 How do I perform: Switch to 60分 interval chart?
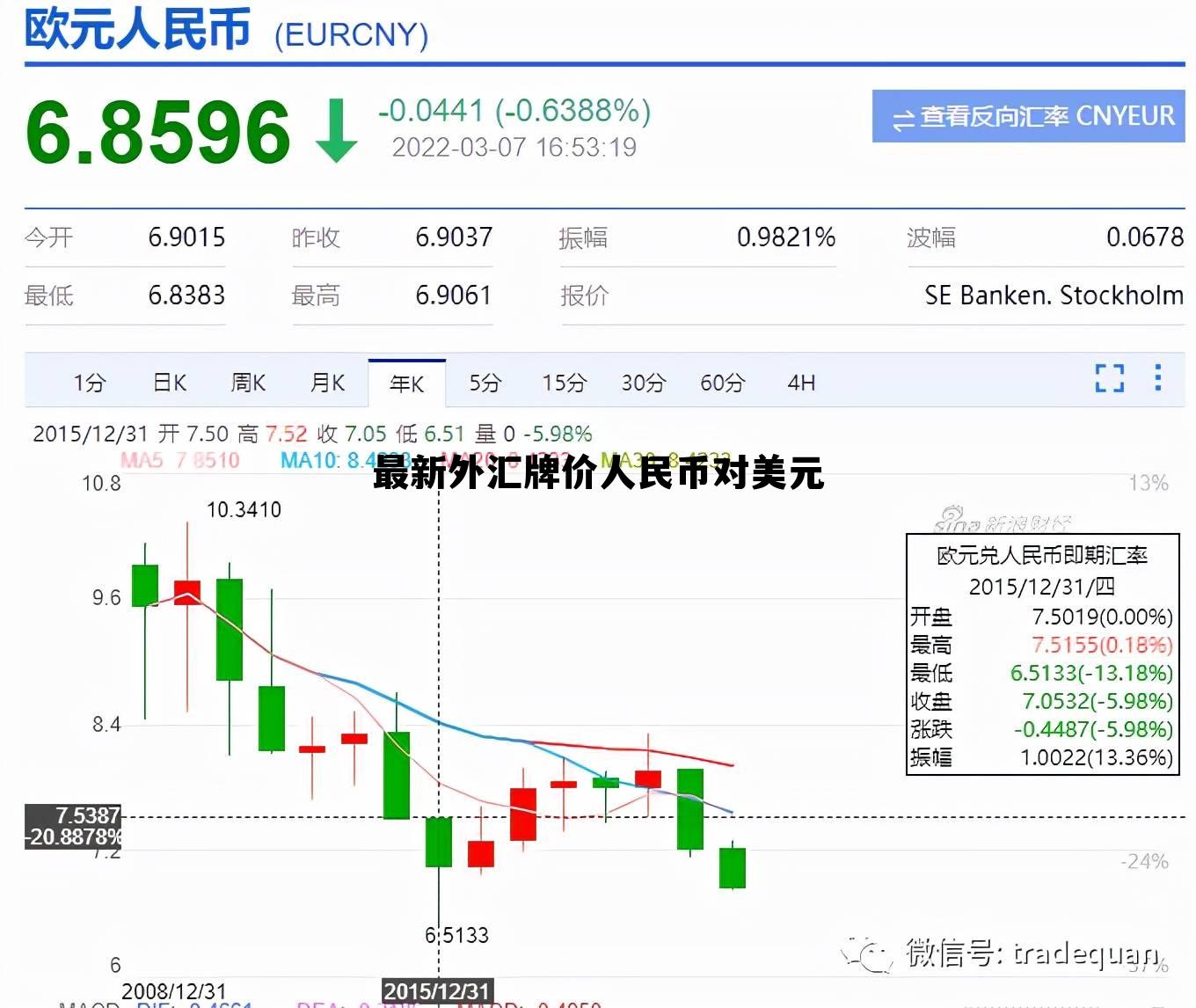(x=722, y=383)
